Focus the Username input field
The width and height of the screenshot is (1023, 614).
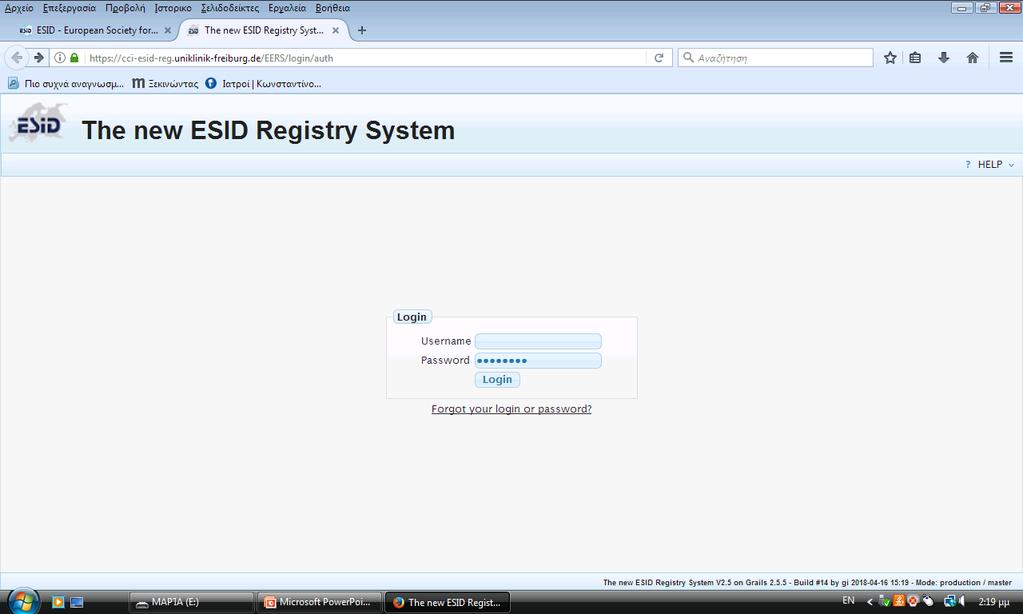[538, 341]
